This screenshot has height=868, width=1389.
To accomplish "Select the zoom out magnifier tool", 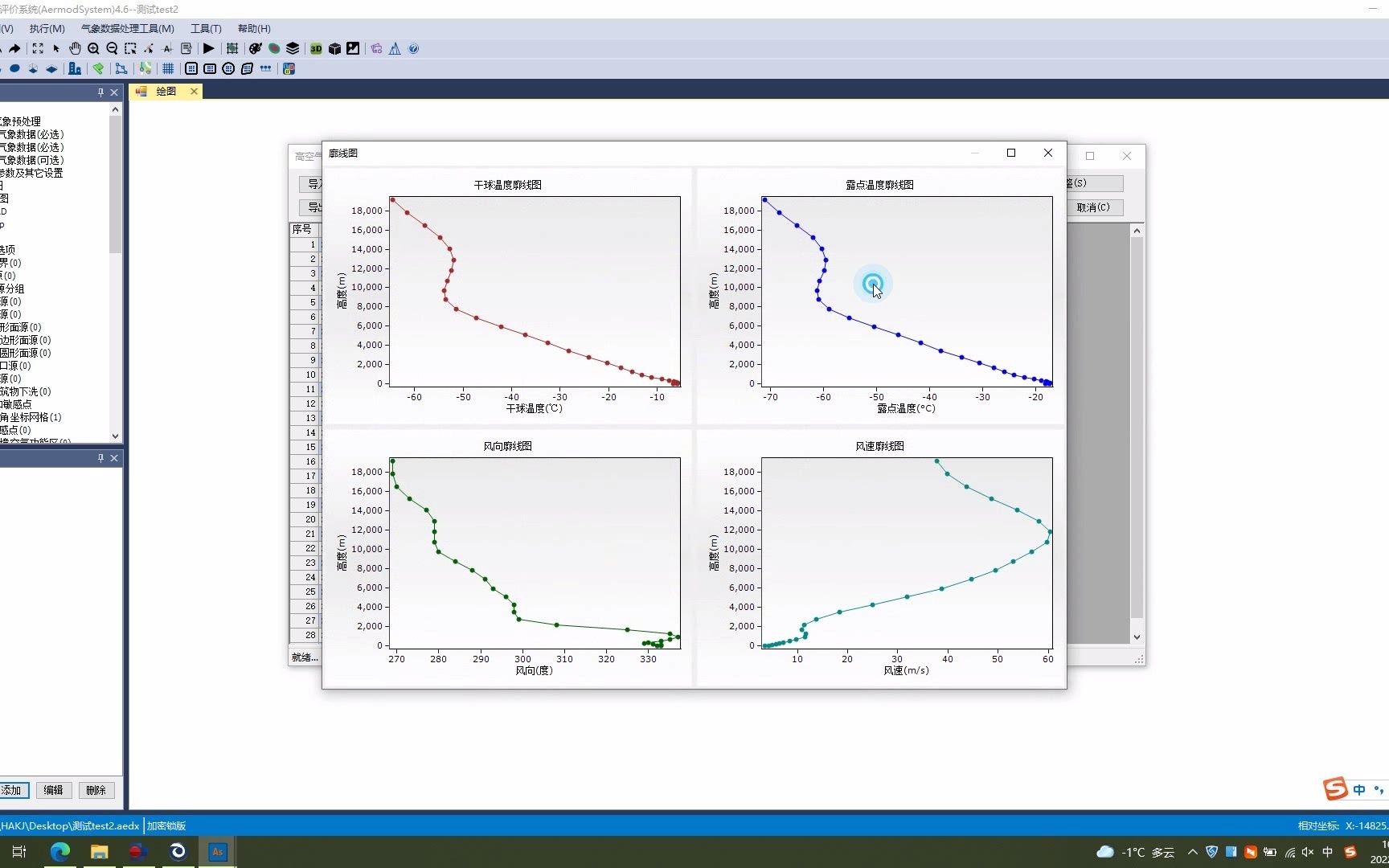I will (112, 49).
